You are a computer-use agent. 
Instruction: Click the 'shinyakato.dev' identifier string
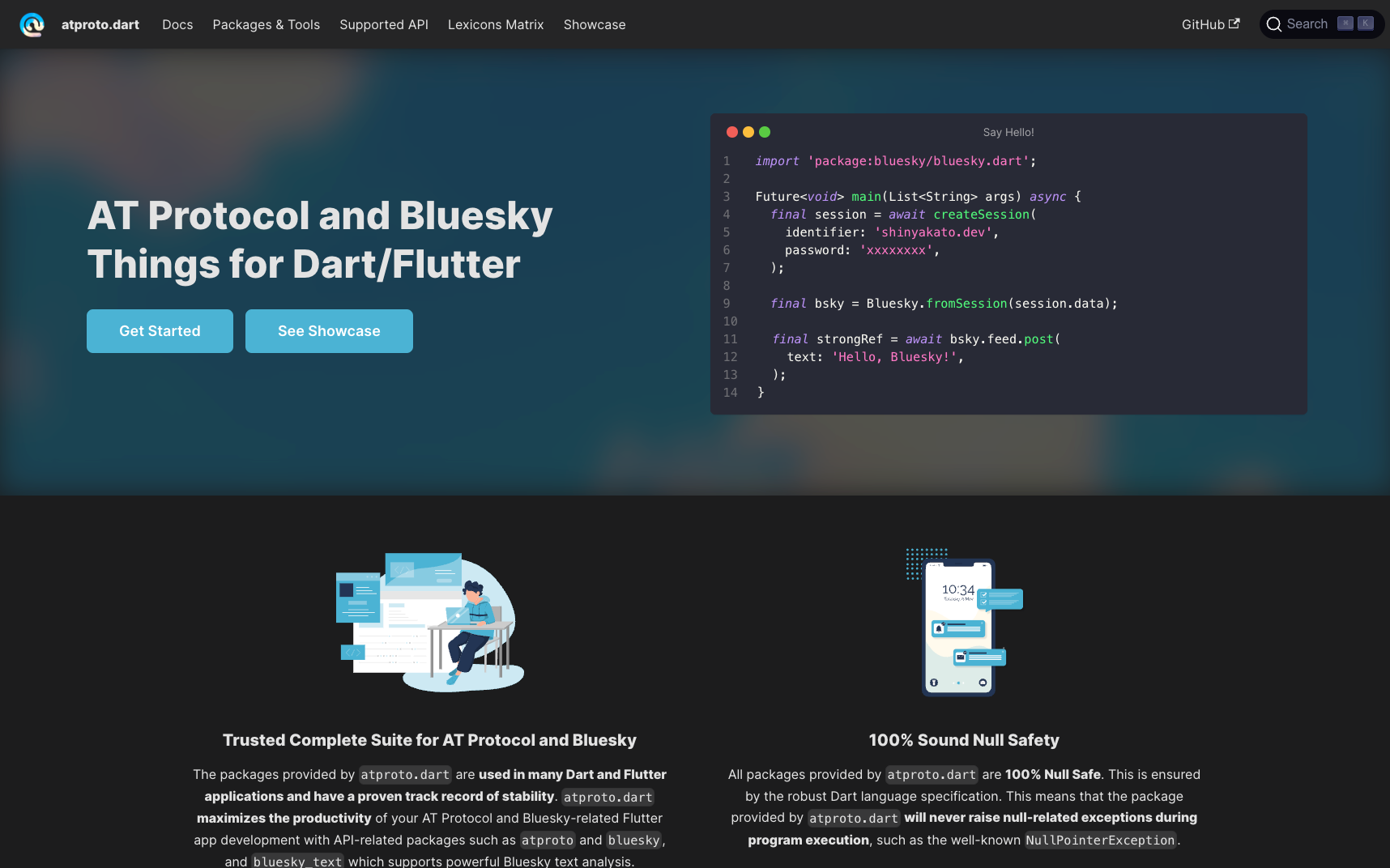tap(933, 232)
